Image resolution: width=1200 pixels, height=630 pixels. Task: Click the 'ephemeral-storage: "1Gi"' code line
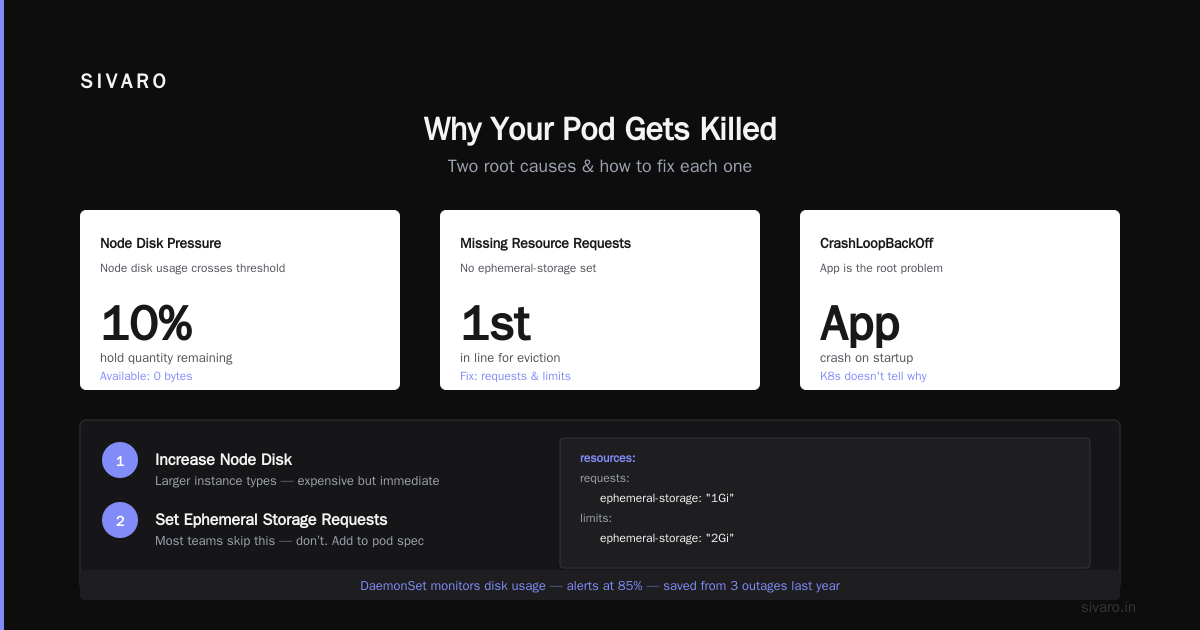pyautogui.click(x=667, y=498)
